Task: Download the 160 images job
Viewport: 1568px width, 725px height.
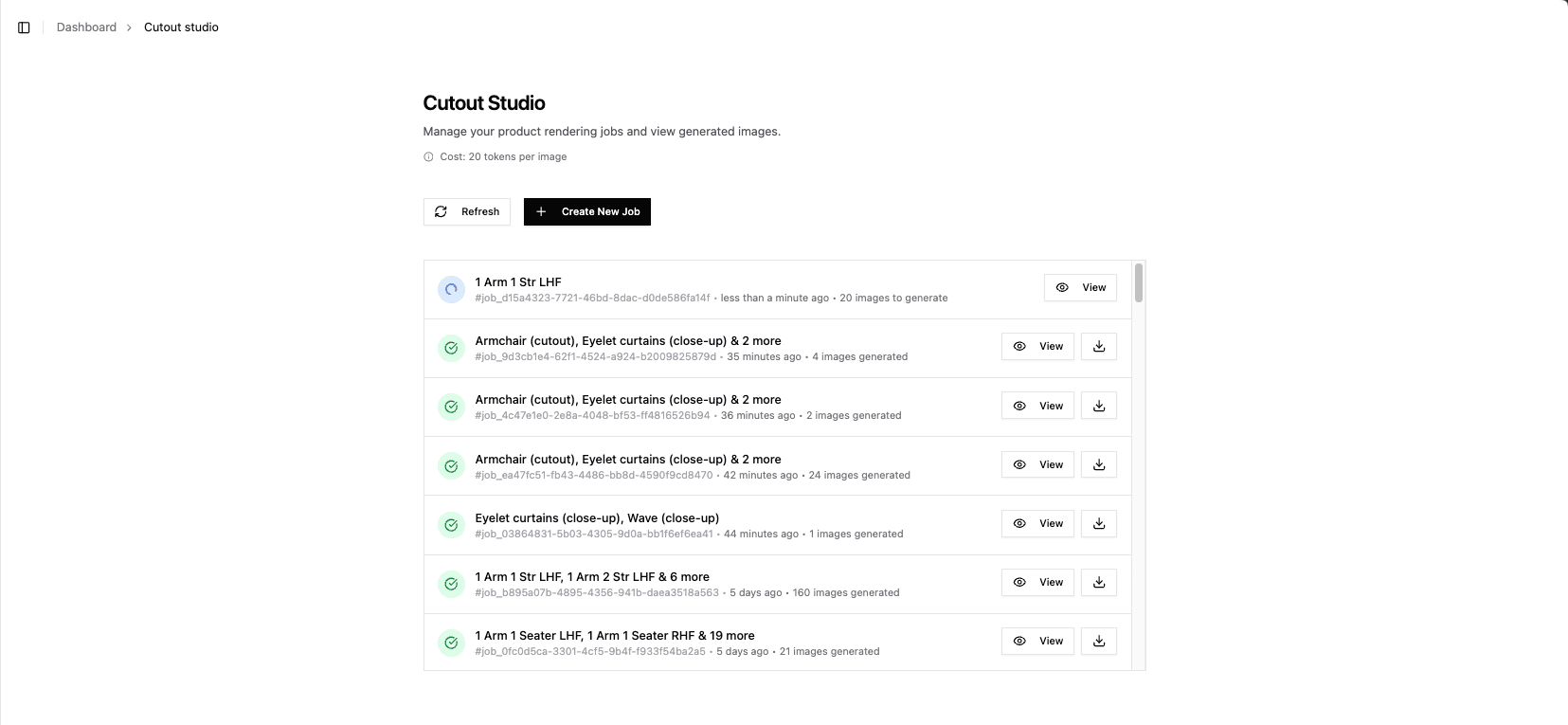Action: (x=1099, y=582)
